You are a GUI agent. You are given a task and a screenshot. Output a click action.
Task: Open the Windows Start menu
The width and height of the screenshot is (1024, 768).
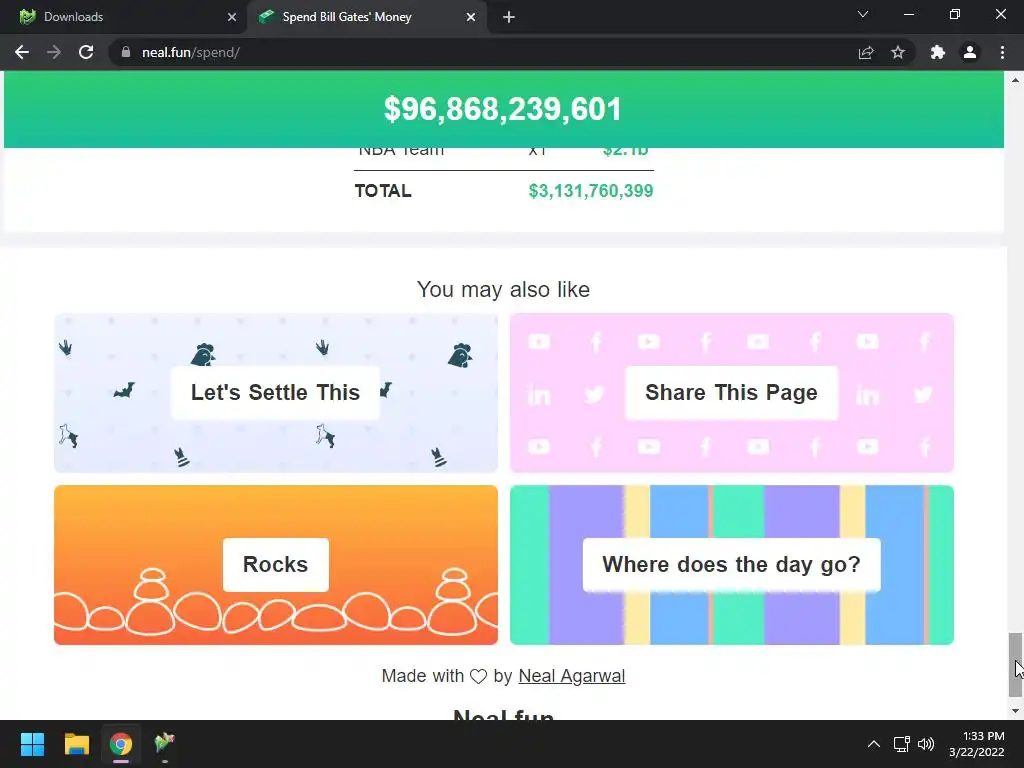click(32, 744)
